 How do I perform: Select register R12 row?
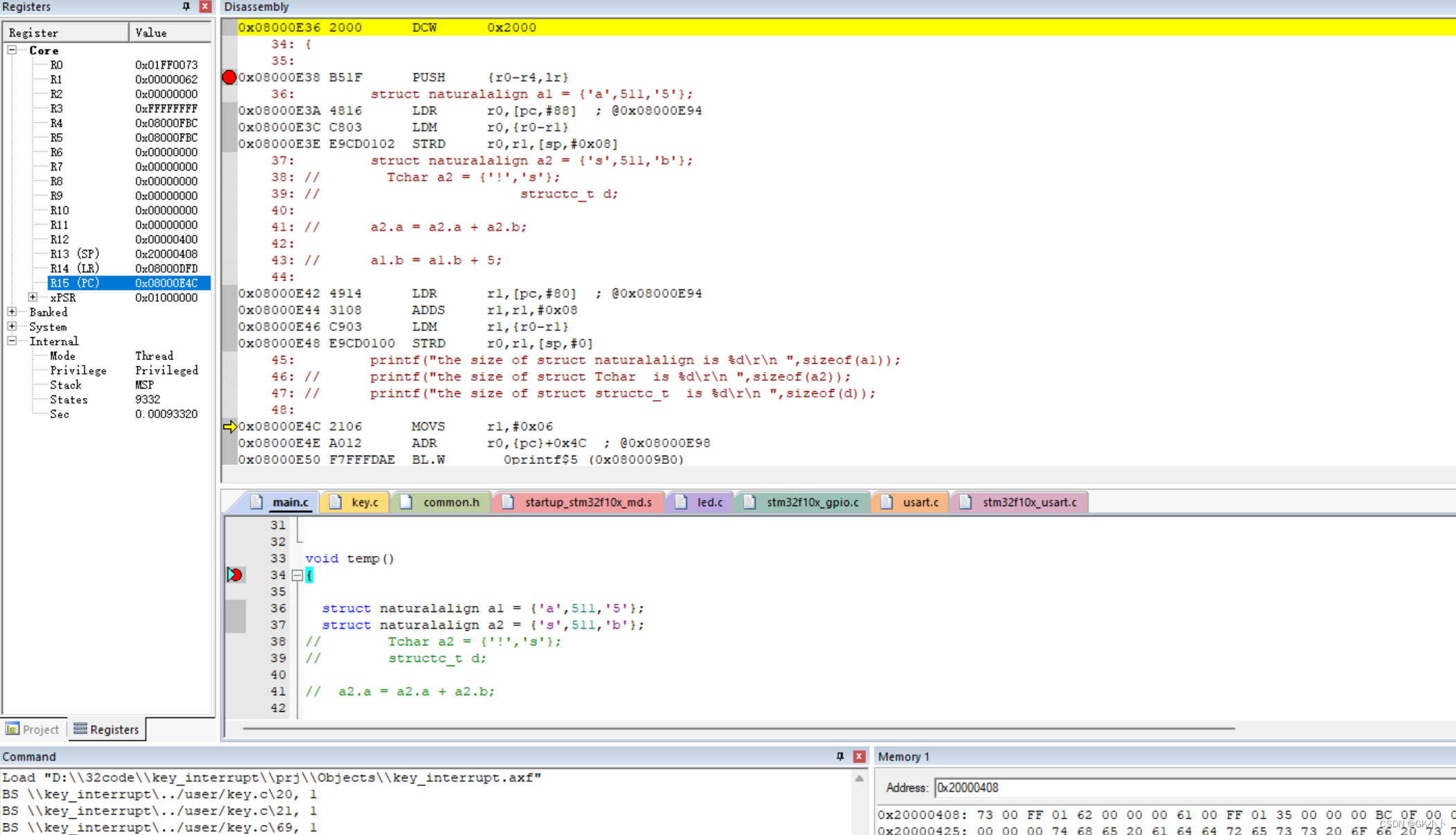[107, 239]
